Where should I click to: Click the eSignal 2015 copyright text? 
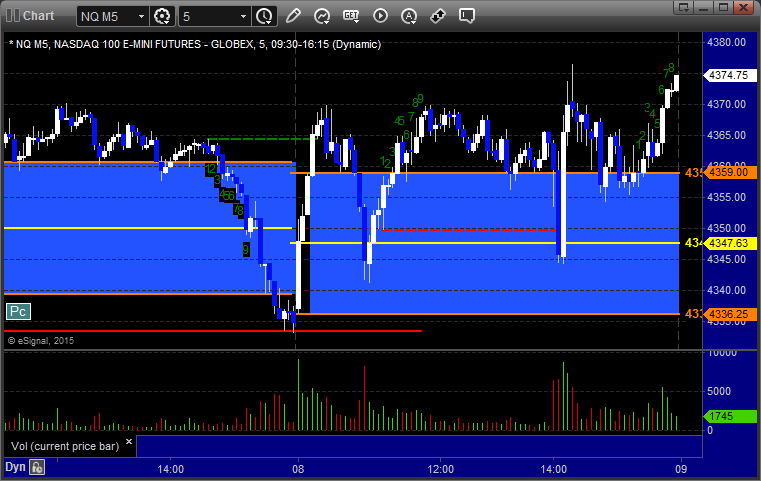[x=41, y=341]
